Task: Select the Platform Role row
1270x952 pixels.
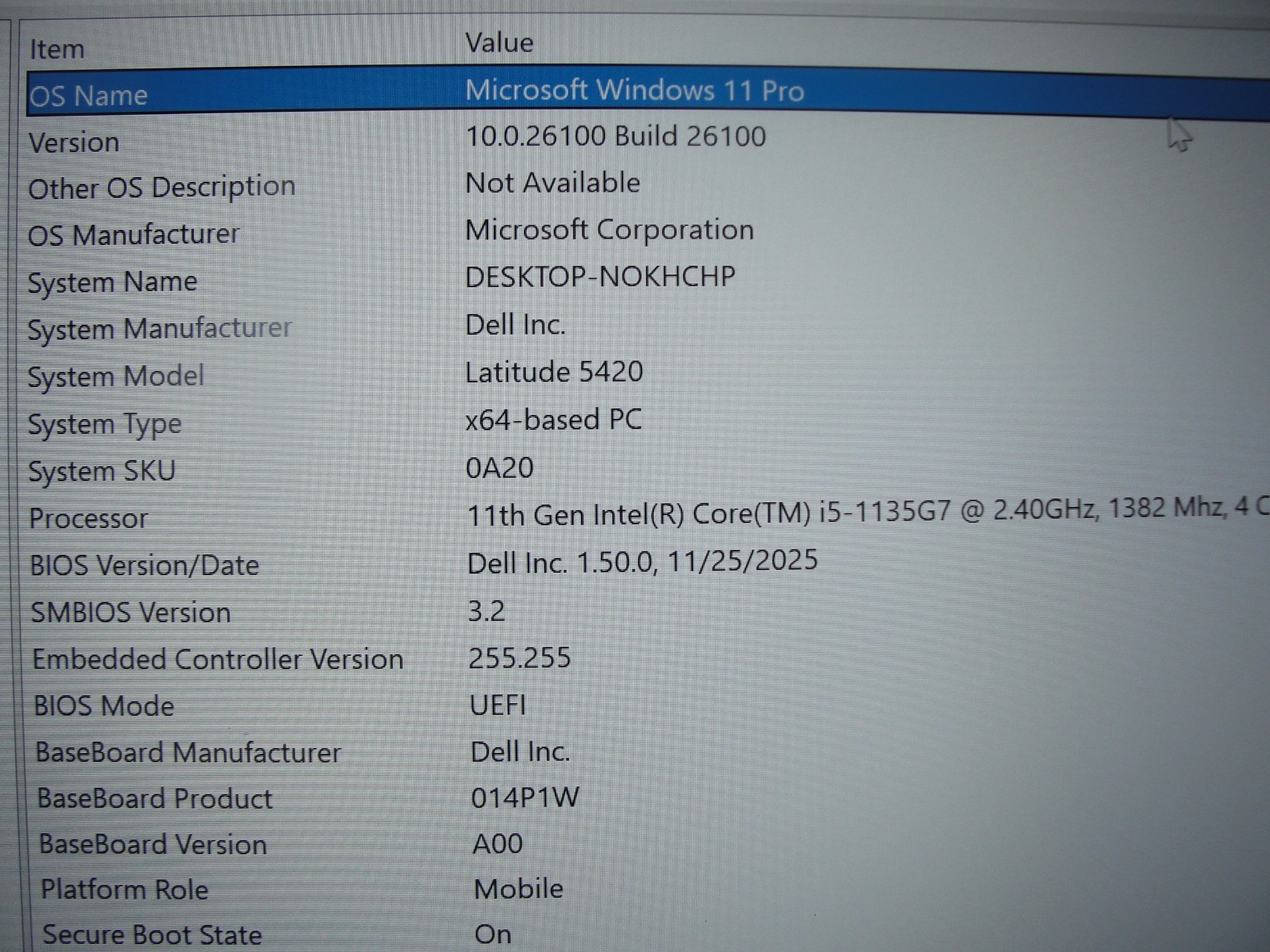Action: [125, 889]
